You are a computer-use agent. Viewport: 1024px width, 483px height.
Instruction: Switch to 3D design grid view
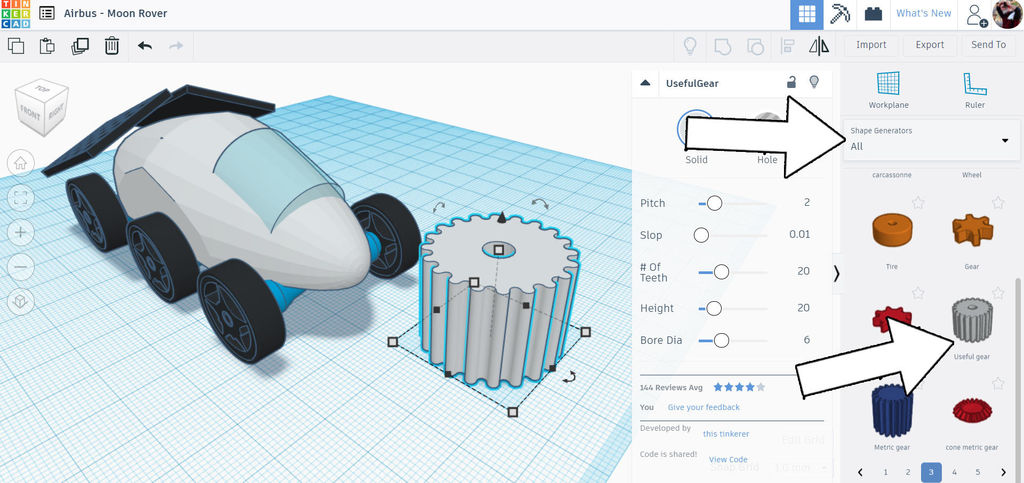click(807, 14)
